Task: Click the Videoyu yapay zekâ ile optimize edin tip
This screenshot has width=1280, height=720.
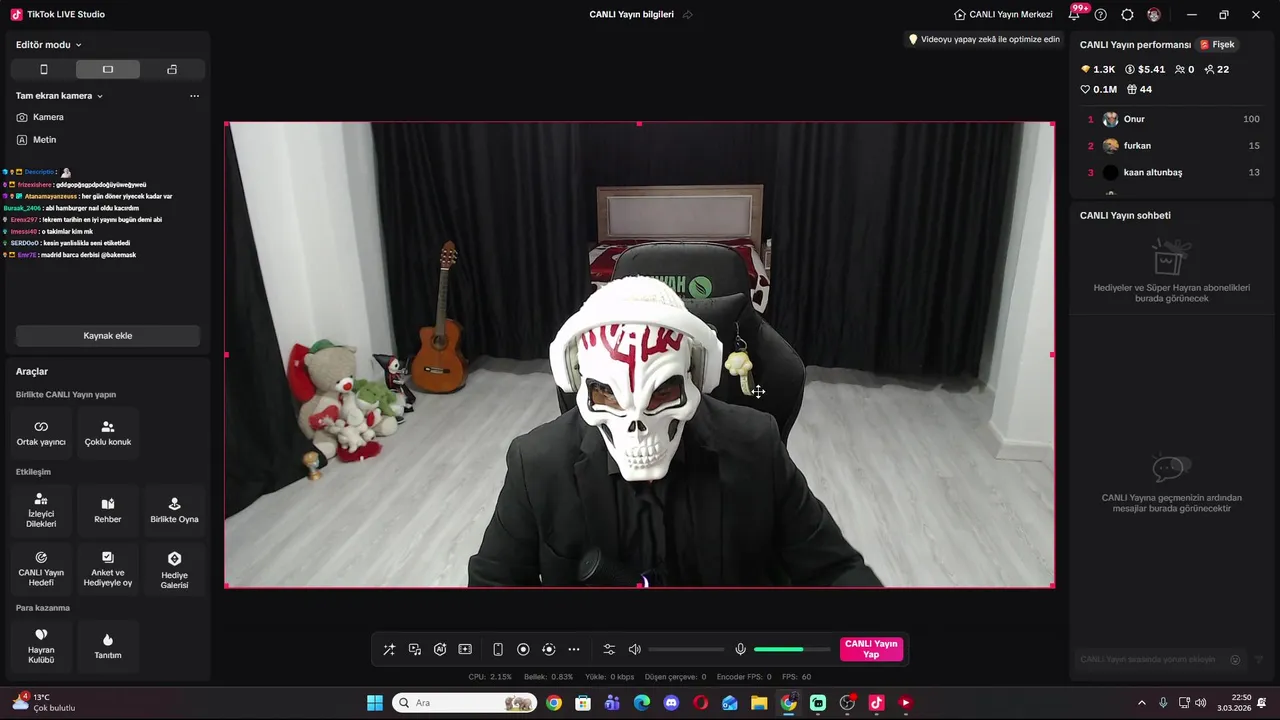Action: (983, 40)
